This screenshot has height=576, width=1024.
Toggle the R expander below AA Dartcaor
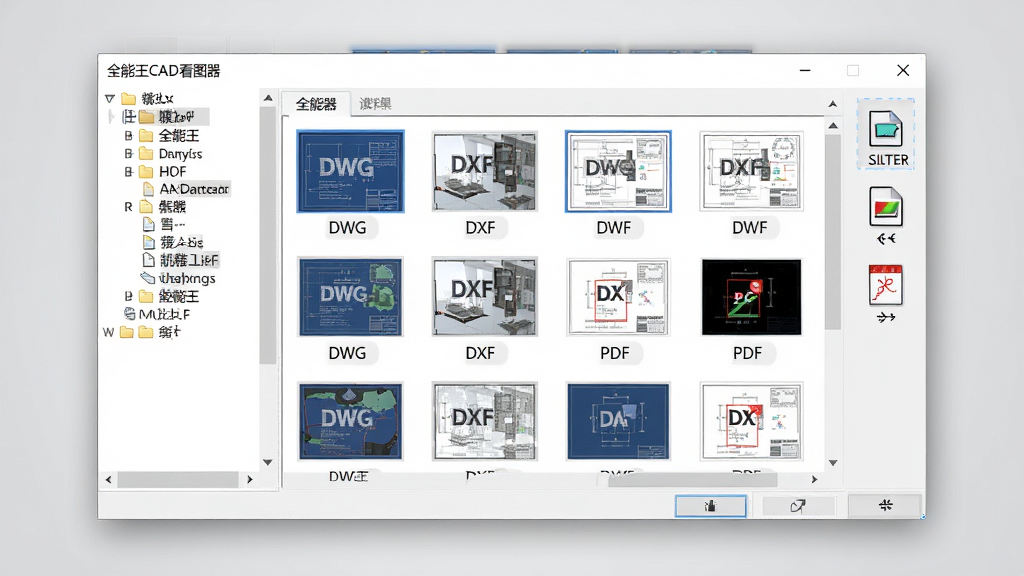129,207
